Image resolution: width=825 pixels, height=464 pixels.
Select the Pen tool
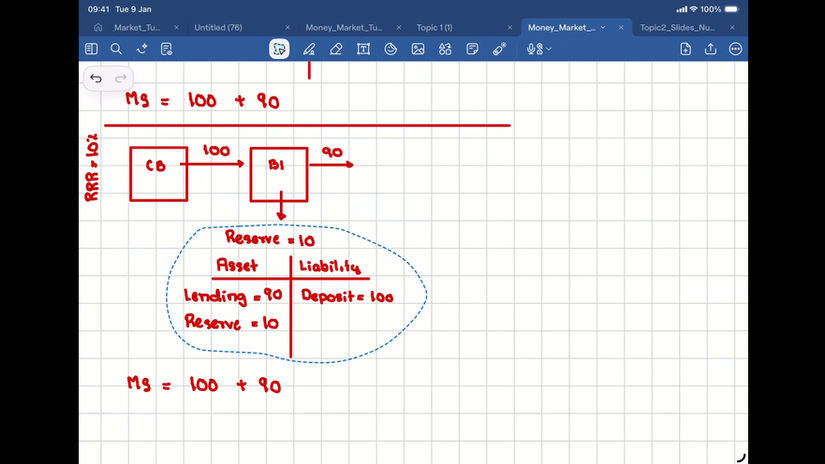point(309,49)
